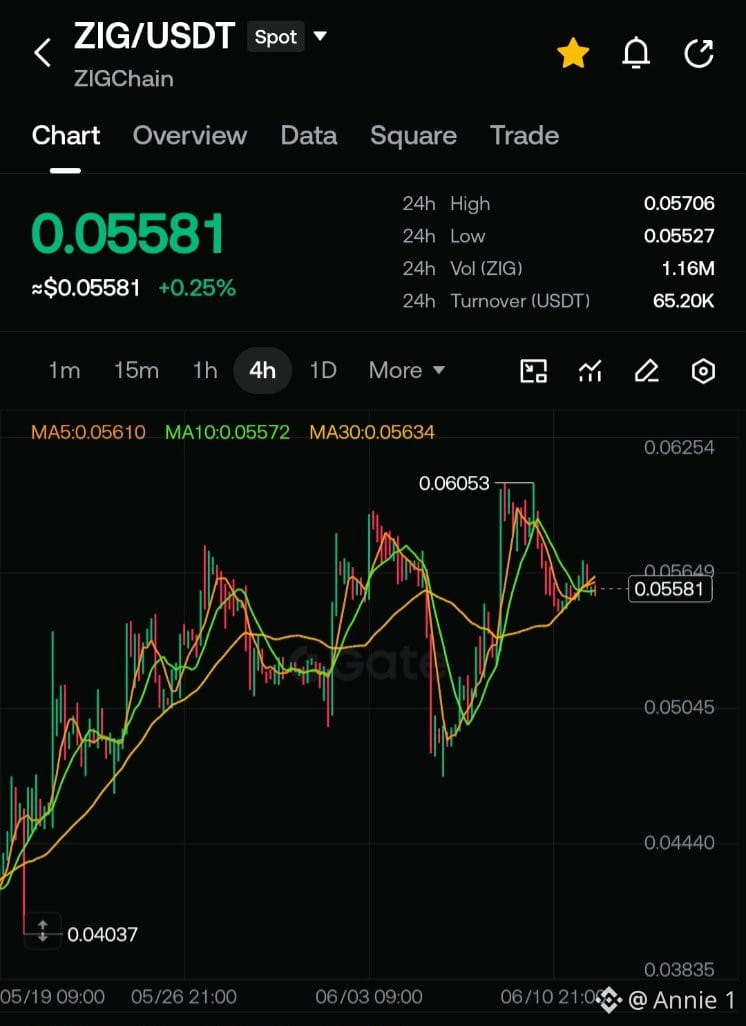Tap the 06/03 09:00 date axis label
The height and width of the screenshot is (1026, 746).
pos(369,997)
